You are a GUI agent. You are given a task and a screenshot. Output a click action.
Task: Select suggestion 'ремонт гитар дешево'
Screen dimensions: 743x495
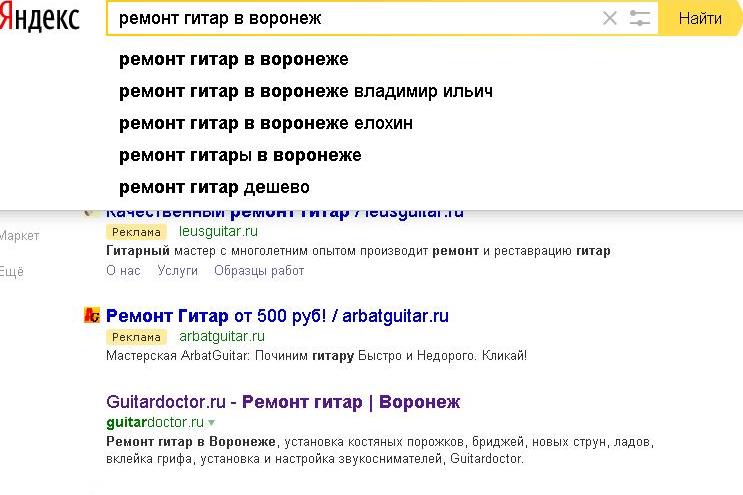coord(214,187)
